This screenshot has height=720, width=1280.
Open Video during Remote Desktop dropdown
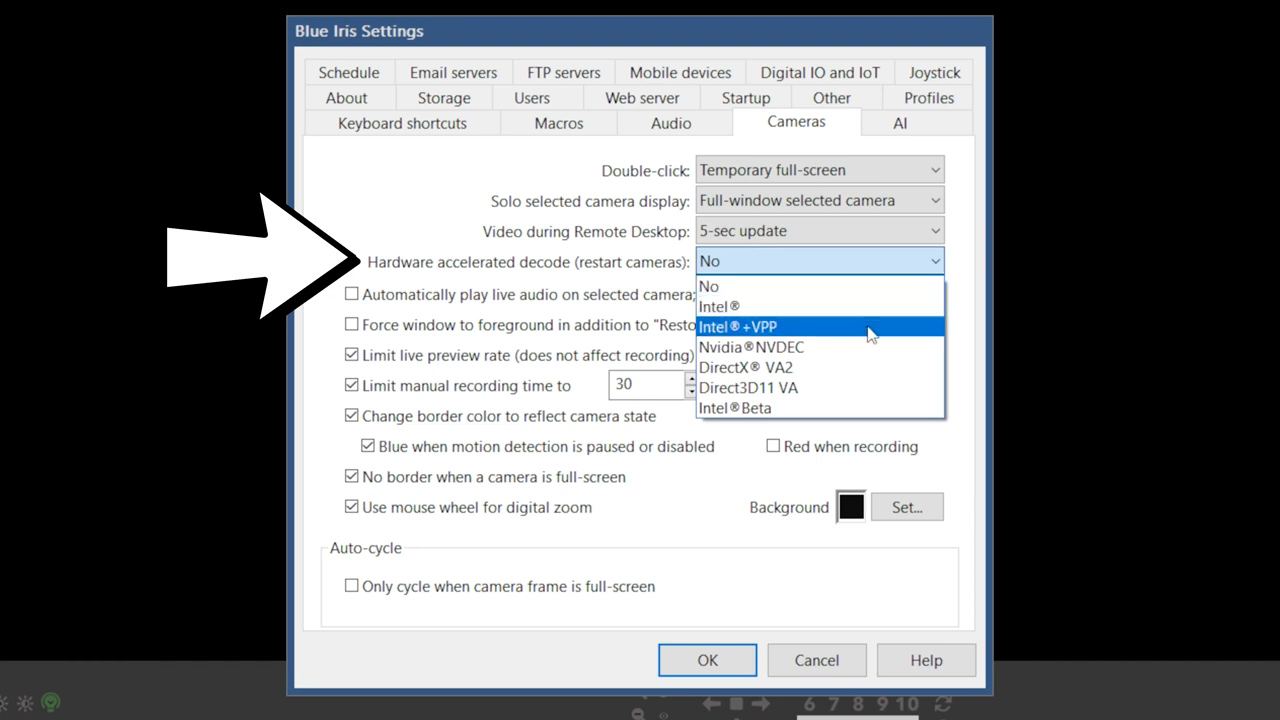point(820,231)
